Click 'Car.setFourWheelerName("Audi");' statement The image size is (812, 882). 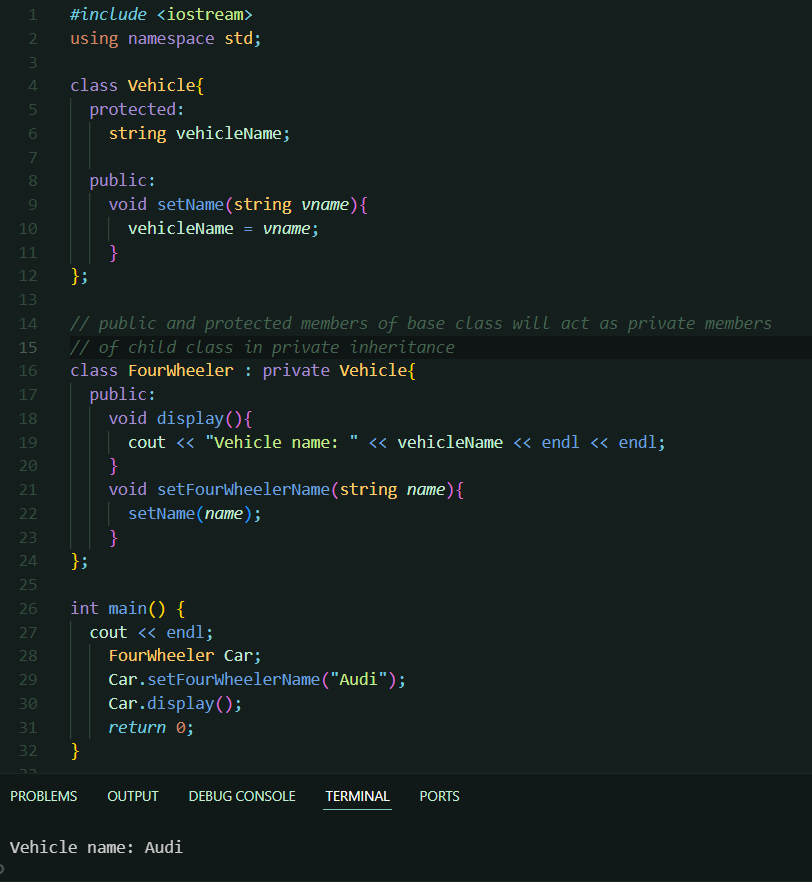tap(256, 680)
